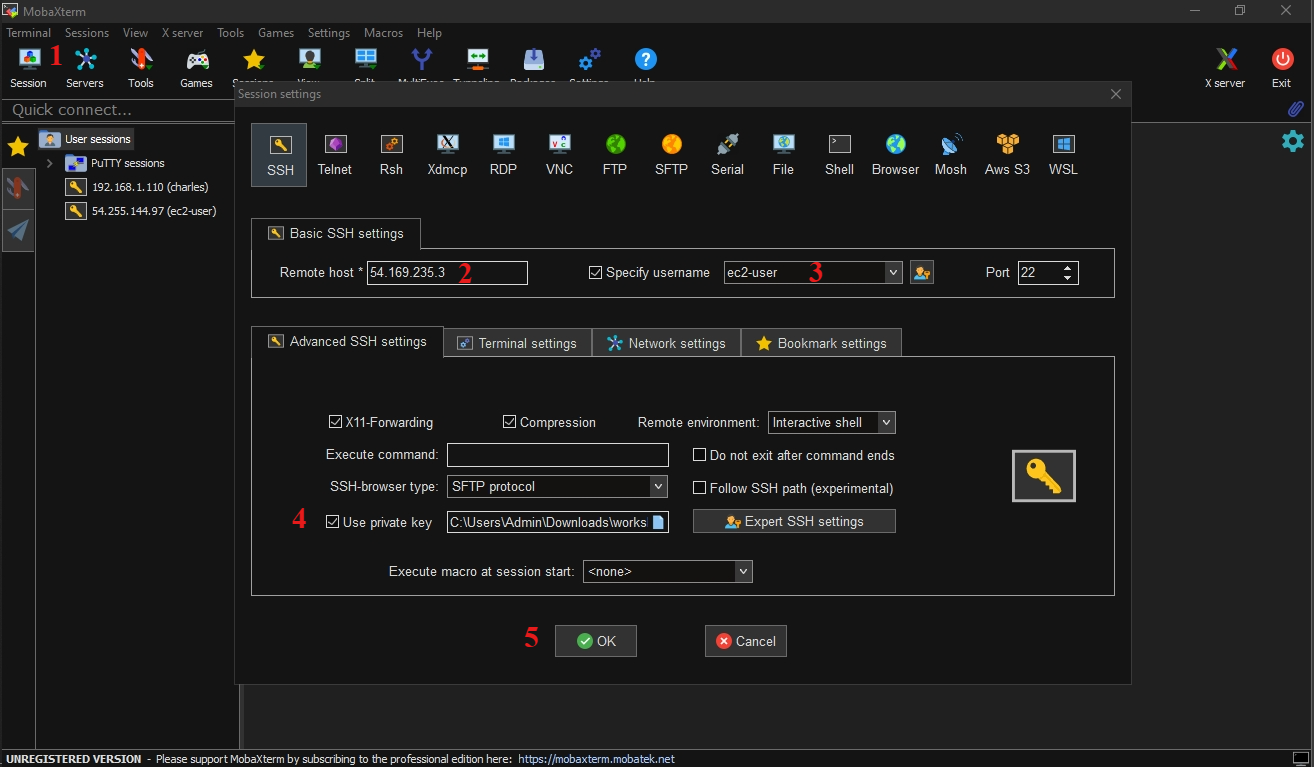Select the FTP session type
Viewport: 1314px width, 767px height.
tap(615, 154)
